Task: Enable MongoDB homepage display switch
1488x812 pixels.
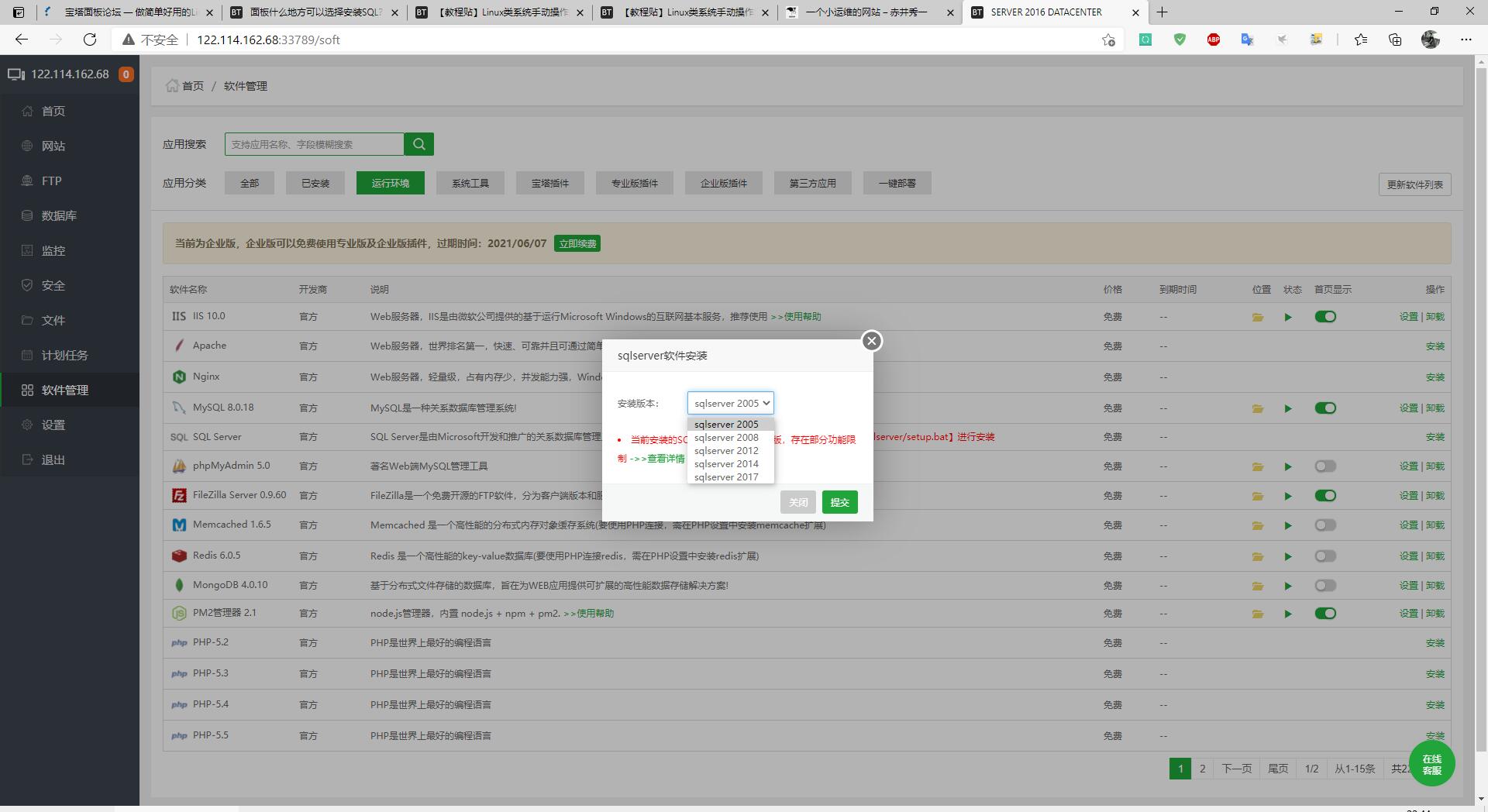Action: click(1325, 586)
